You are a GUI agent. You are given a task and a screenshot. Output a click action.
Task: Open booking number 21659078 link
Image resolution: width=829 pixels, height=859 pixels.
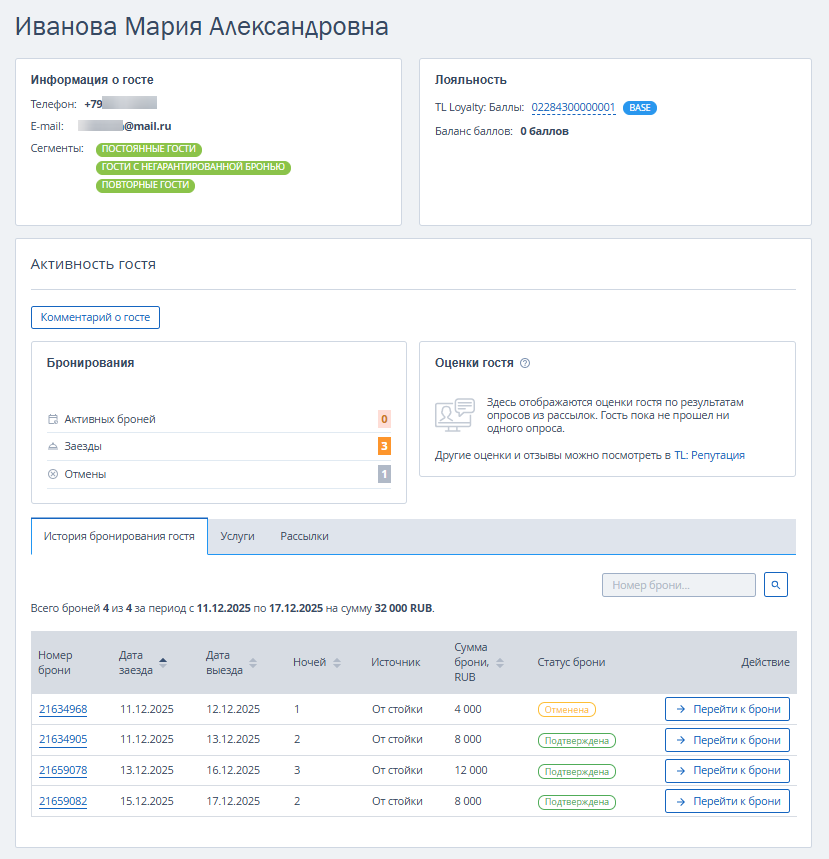[63, 771]
